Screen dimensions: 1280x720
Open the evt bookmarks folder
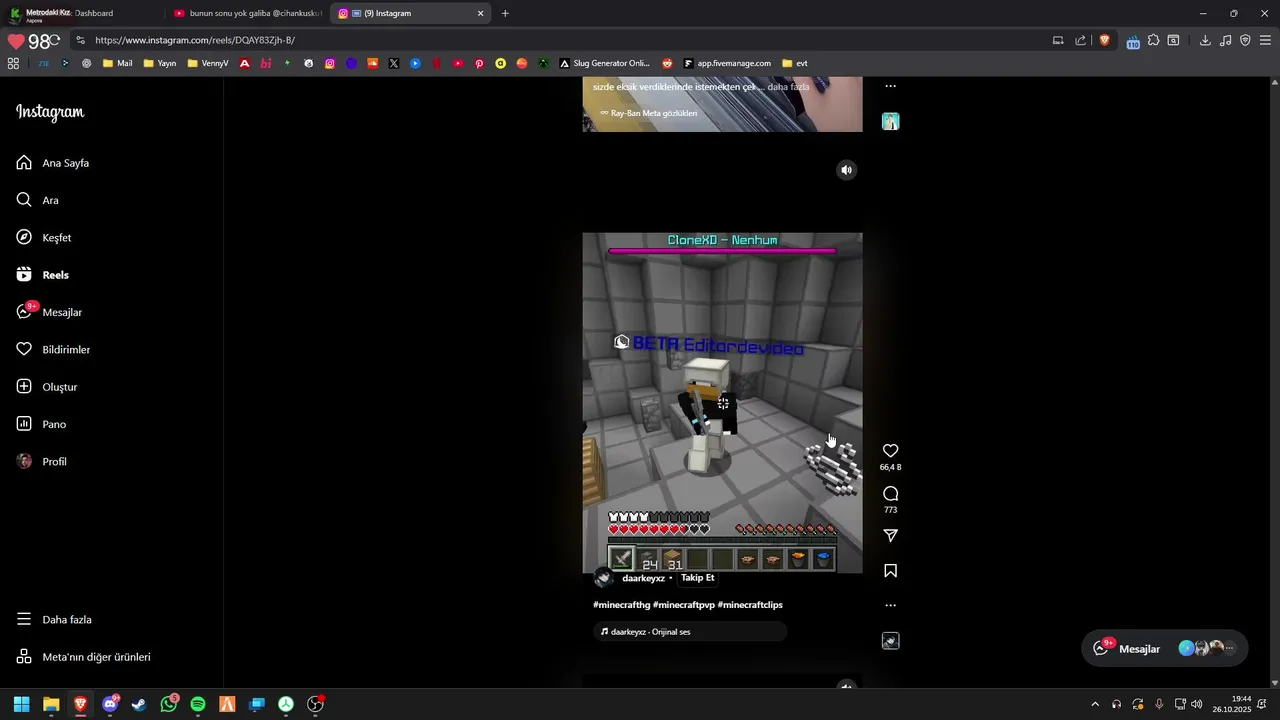coord(795,63)
